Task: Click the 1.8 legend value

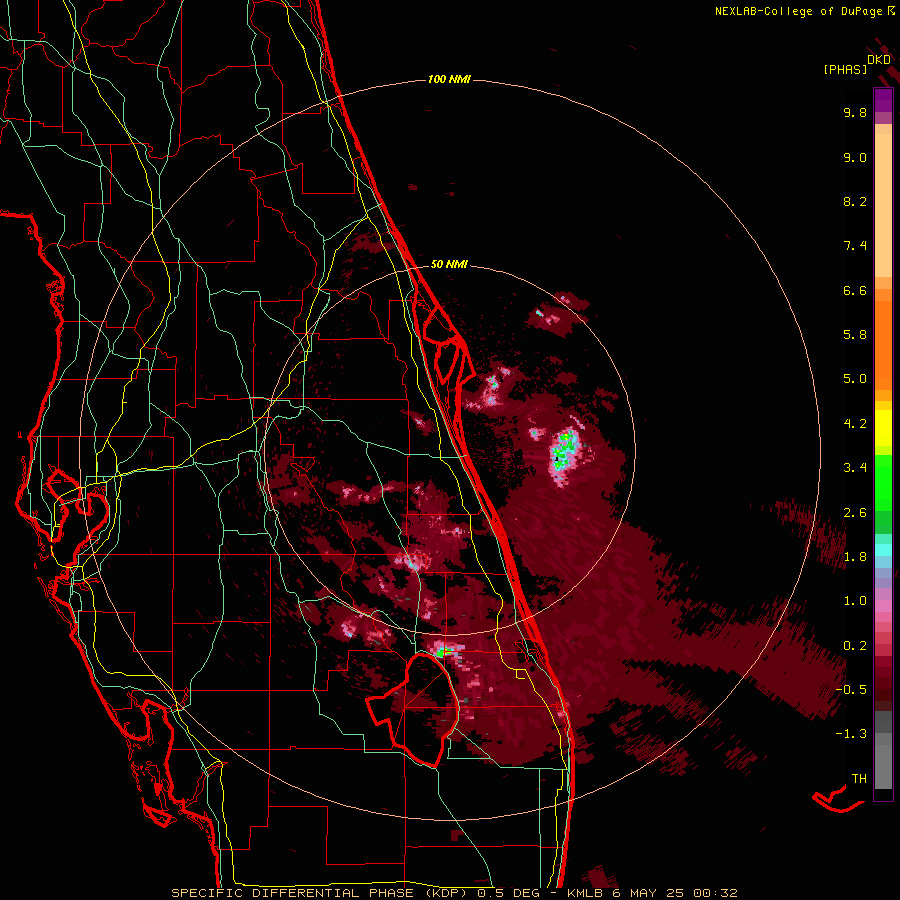Action: (855, 557)
